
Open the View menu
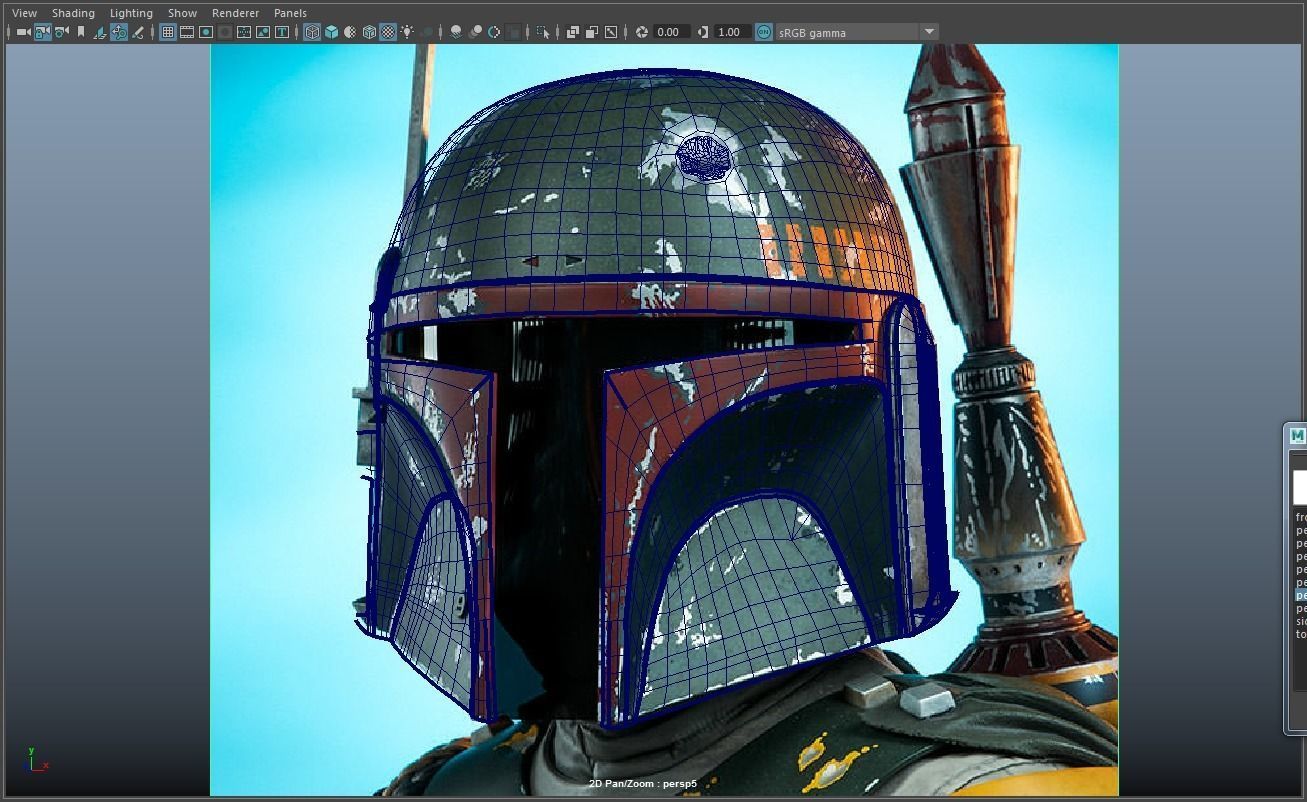pyautogui.click(x=24, y=13)
